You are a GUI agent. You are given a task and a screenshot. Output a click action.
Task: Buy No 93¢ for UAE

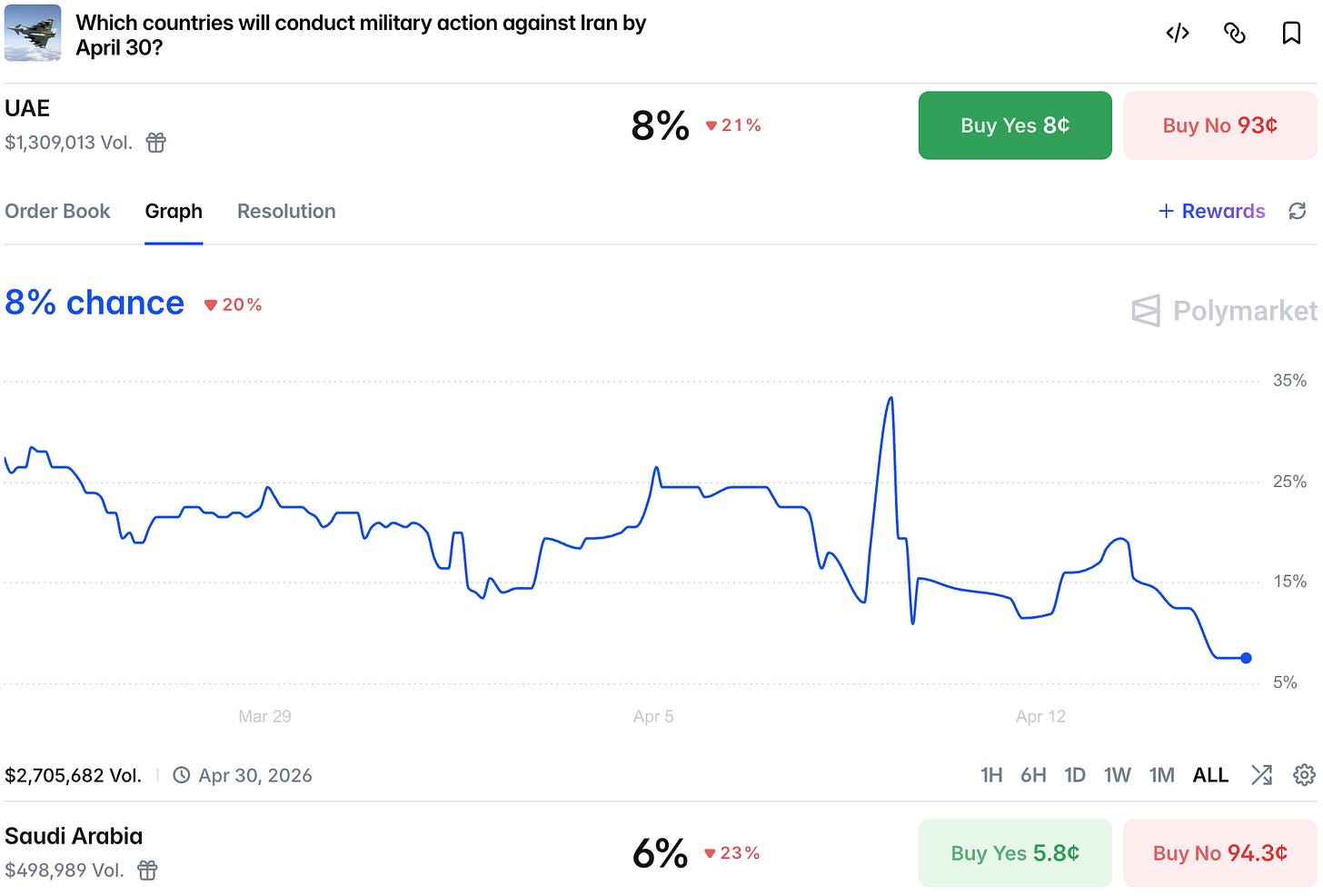click(x=1220, y=125)
